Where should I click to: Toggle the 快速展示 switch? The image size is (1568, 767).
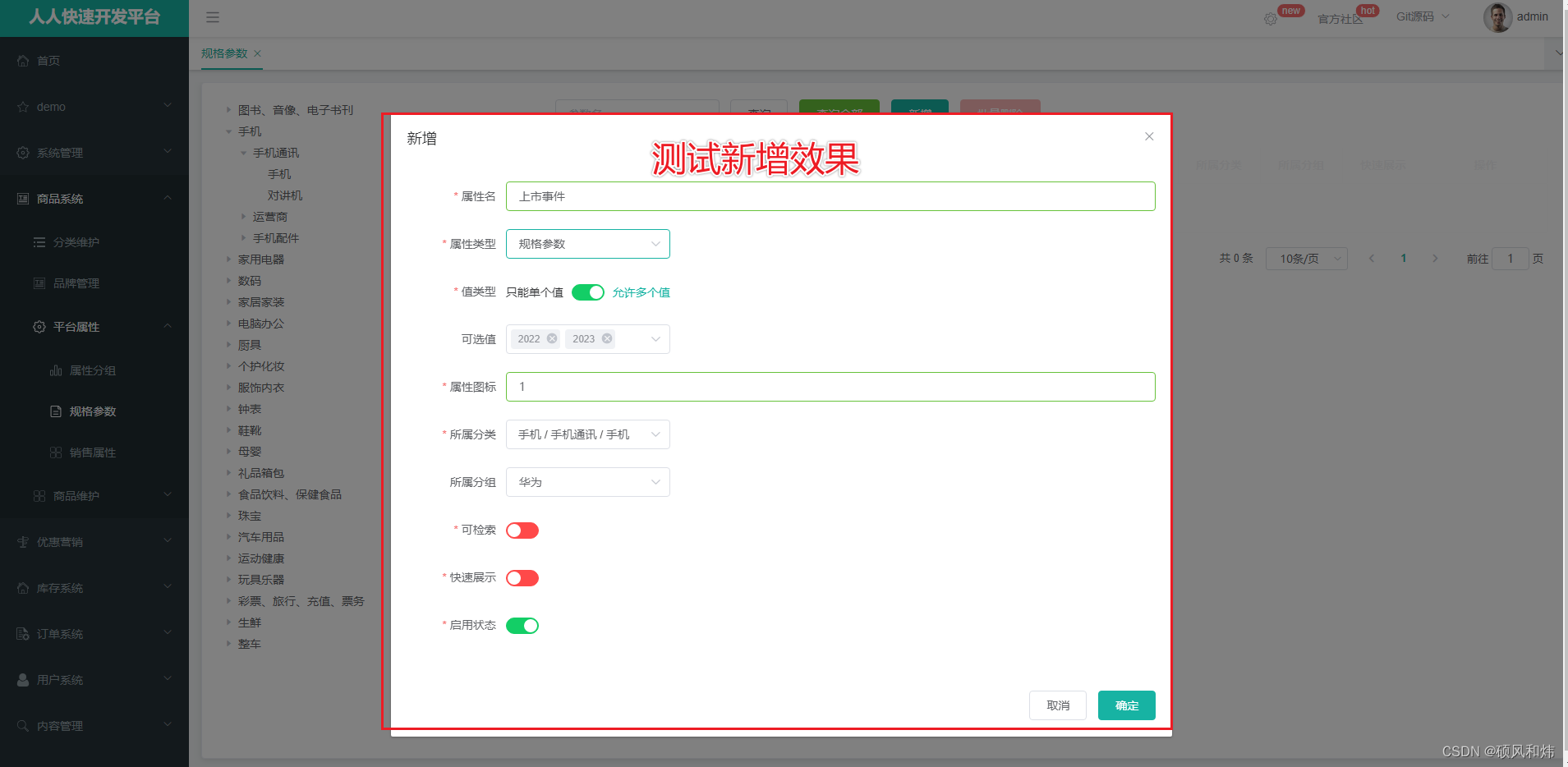tap(522, 578)
